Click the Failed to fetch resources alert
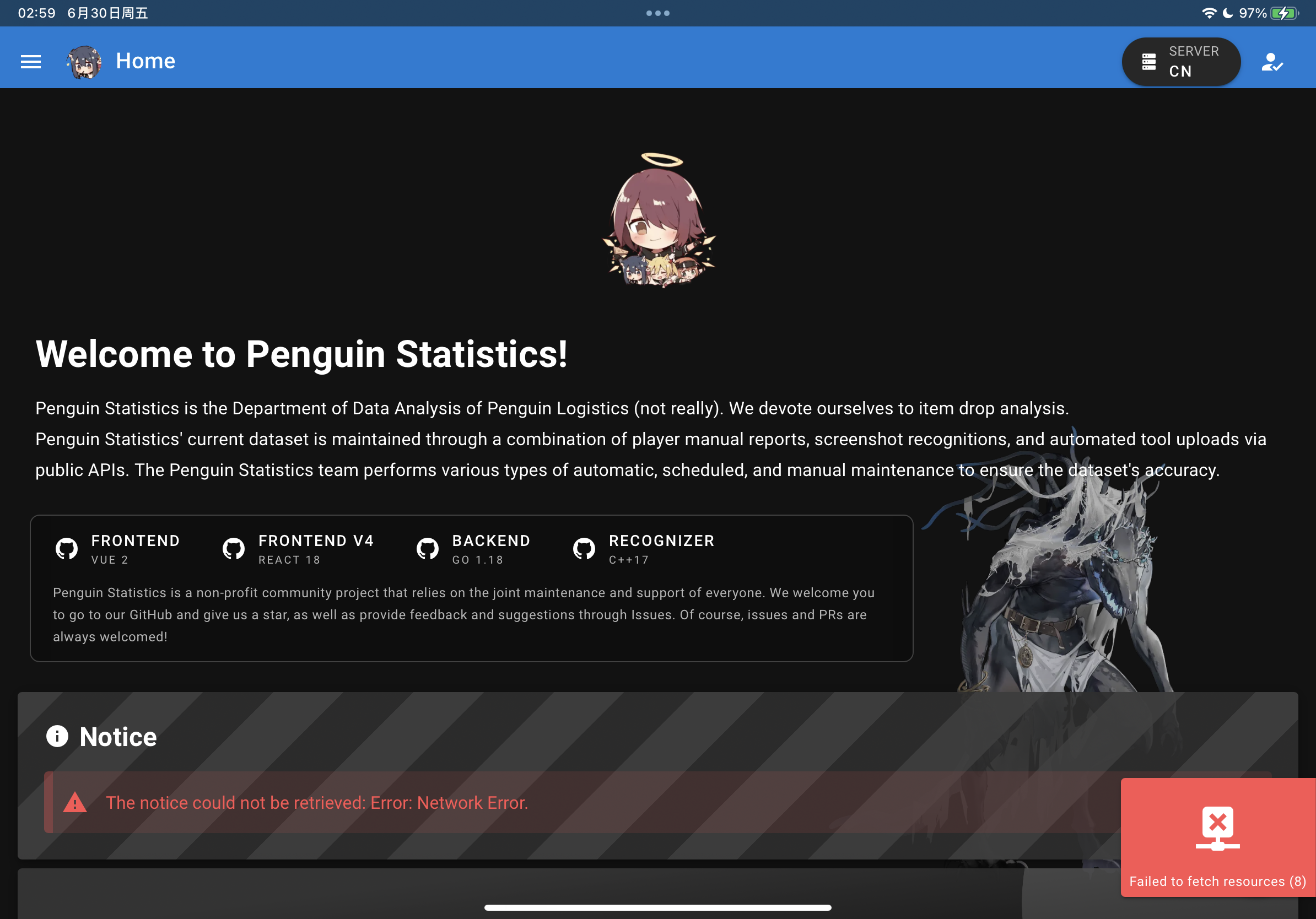This screenshot has height=919, width=1316. pyautogui.click(x=1218, y=837)
